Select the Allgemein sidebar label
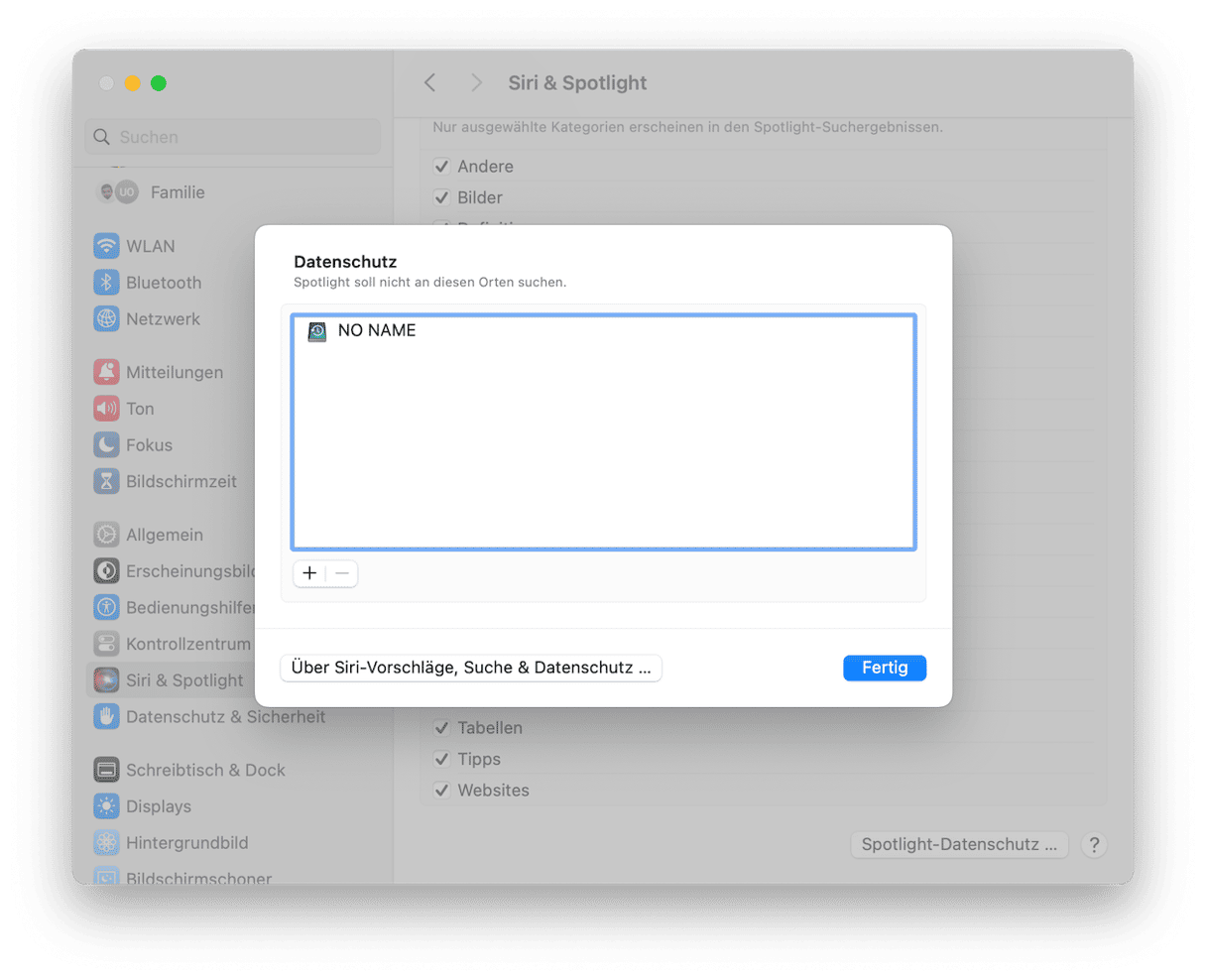The image size is (1206, 980). (165, 535)
